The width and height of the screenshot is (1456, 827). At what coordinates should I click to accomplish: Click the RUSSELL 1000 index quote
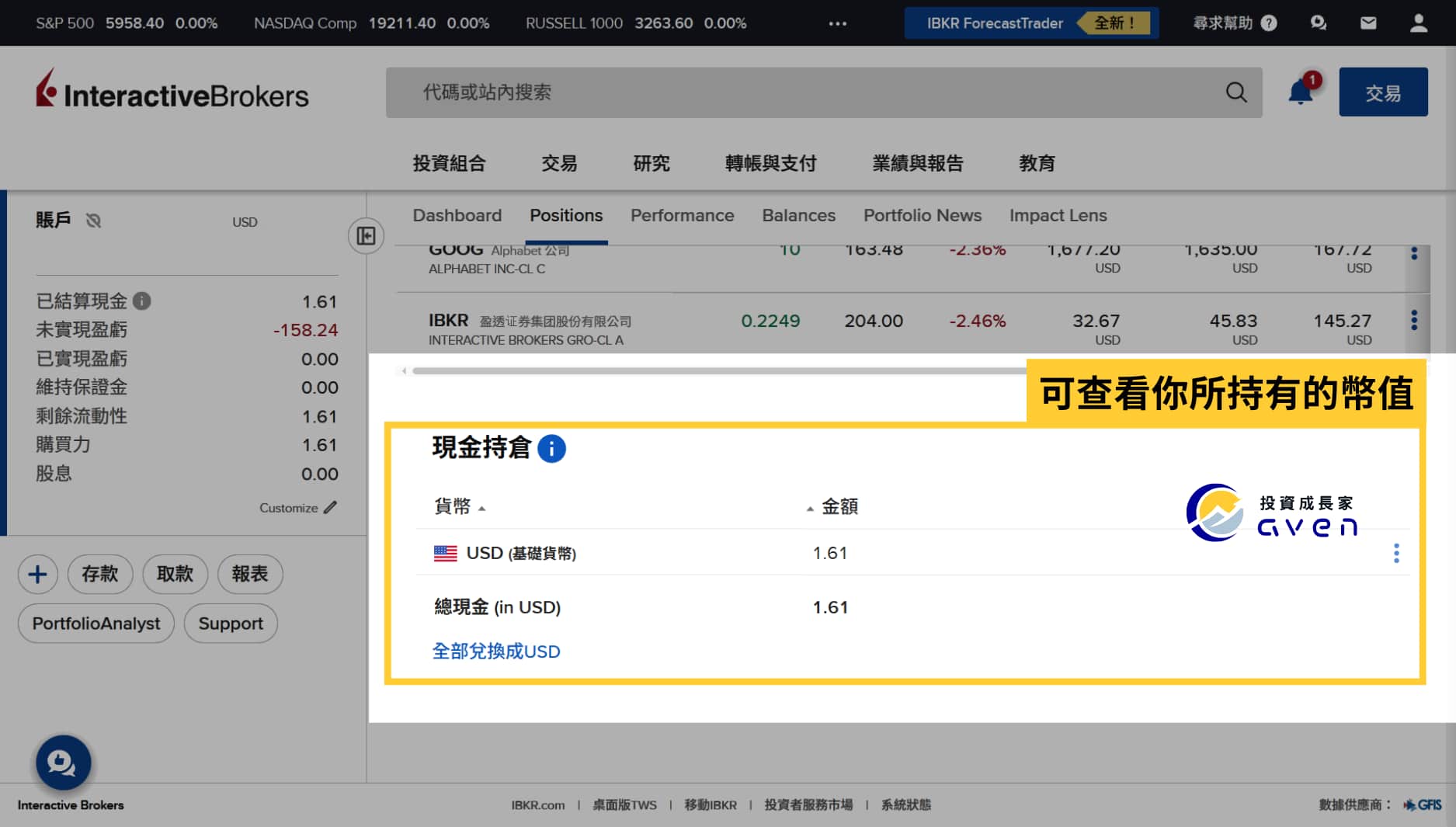[636, 23]
